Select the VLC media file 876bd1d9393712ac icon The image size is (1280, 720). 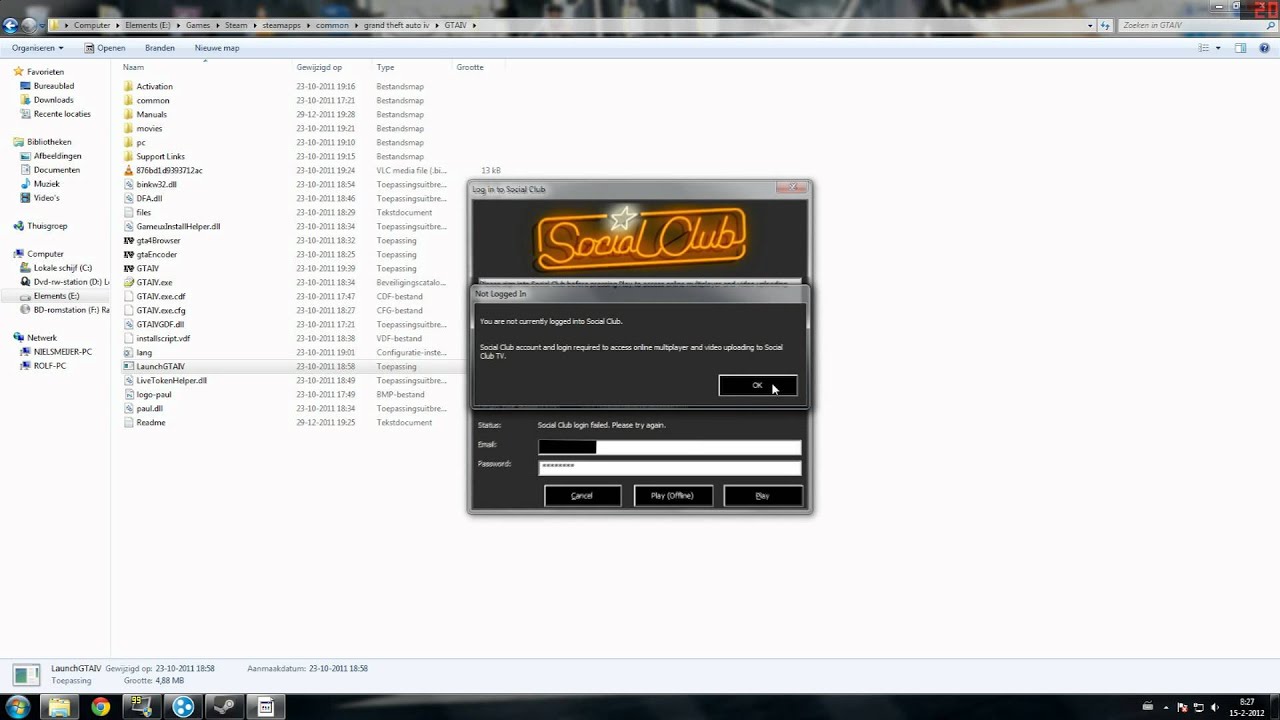[x=128, y=171]
